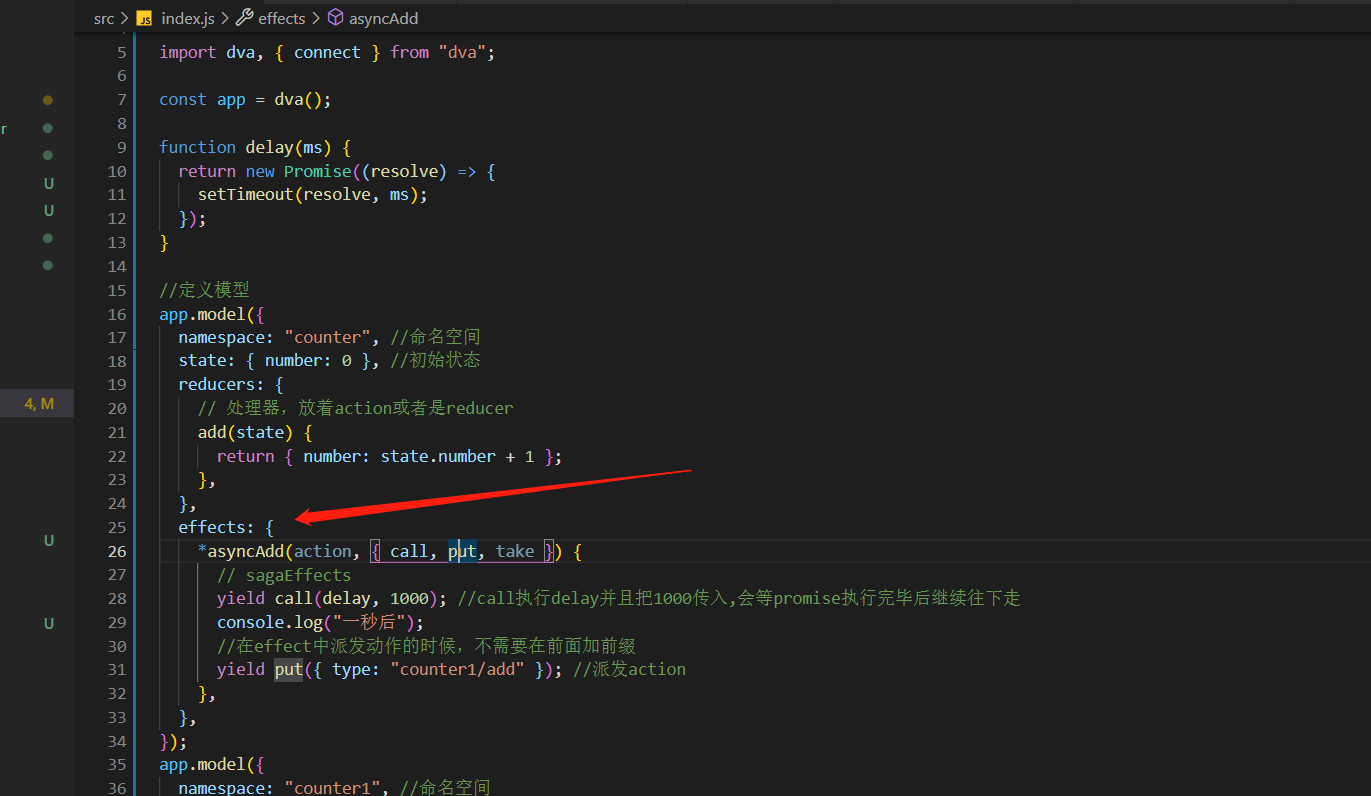Viewport: 1371px width, 796px height.
Task: Open the src breadcrumb folder
Action: pyautogui.click(x=104, y=18)
